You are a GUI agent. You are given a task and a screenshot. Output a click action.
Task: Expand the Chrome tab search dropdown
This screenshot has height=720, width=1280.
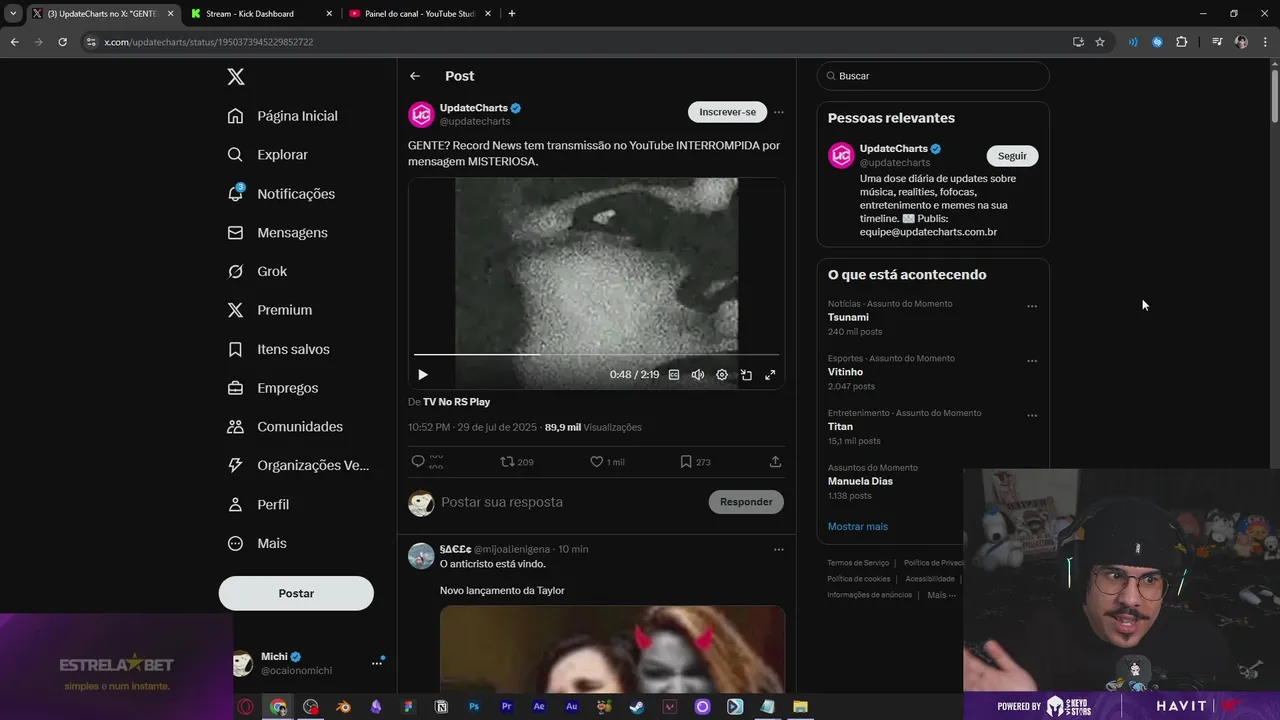(13, 14)
